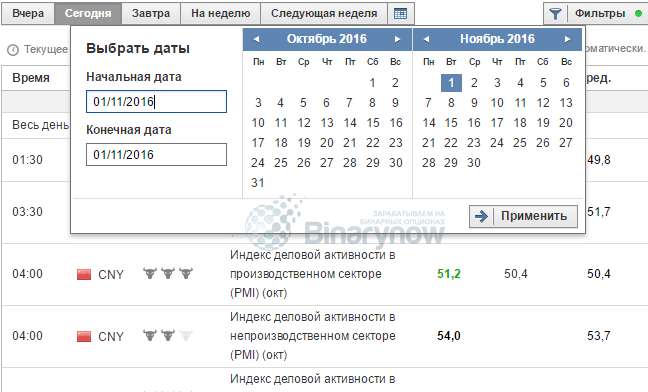Click the 49,8 value cell
Image resolution: width=648 pixels, height=392 pixels.
598,159
